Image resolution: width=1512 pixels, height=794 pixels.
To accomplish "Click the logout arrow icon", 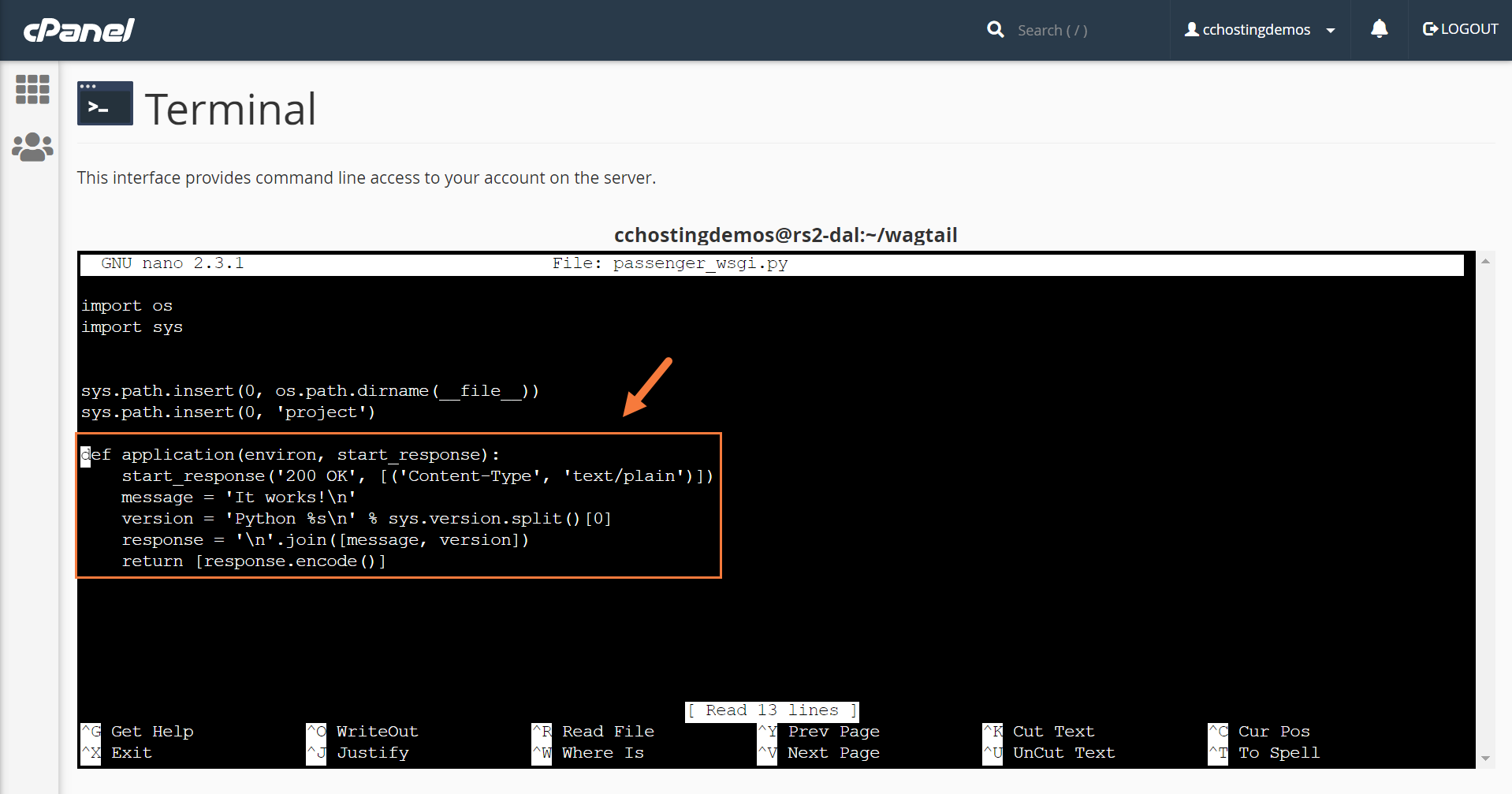I will point(1430,29).
